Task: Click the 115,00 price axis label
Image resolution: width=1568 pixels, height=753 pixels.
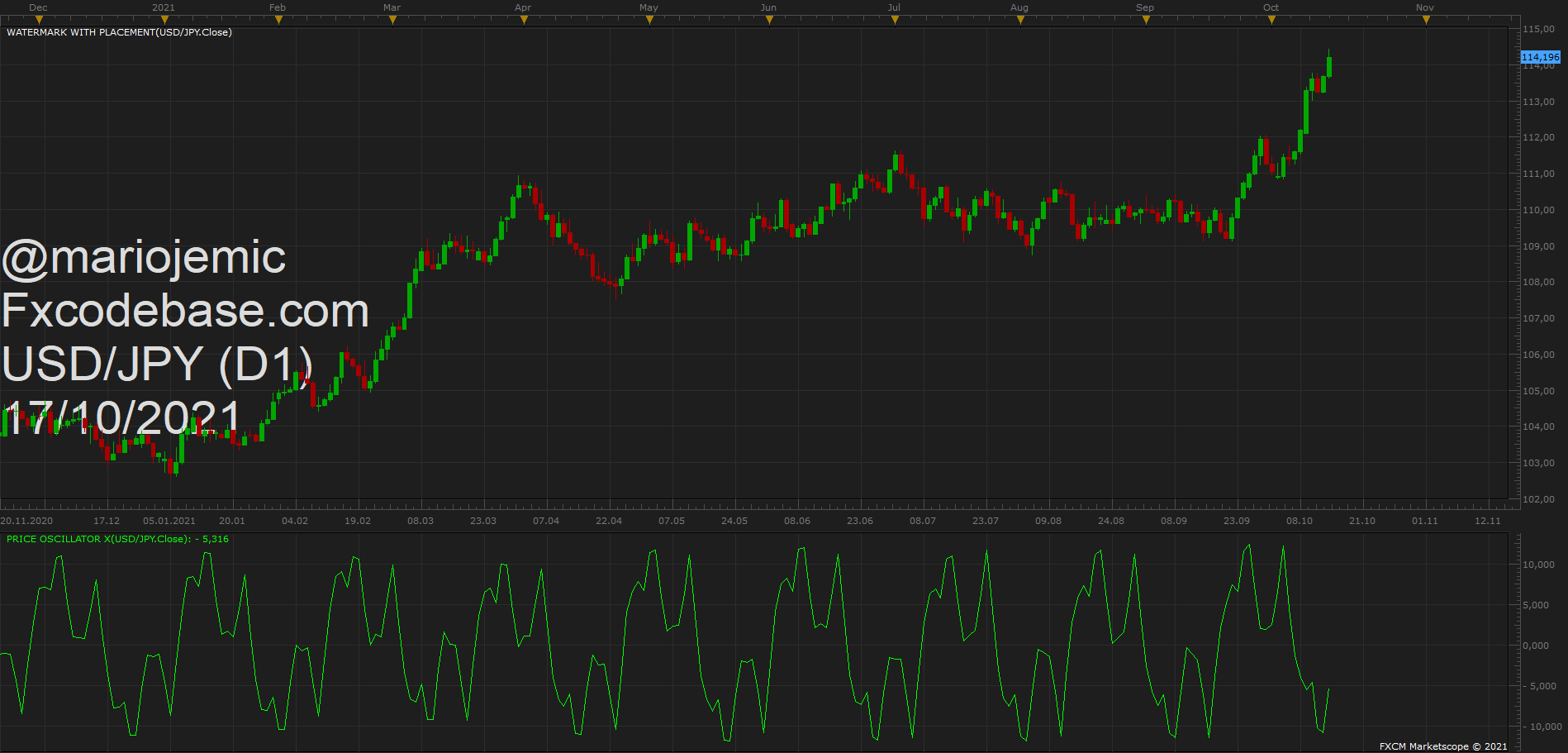Action: (x=1539, y=29)
